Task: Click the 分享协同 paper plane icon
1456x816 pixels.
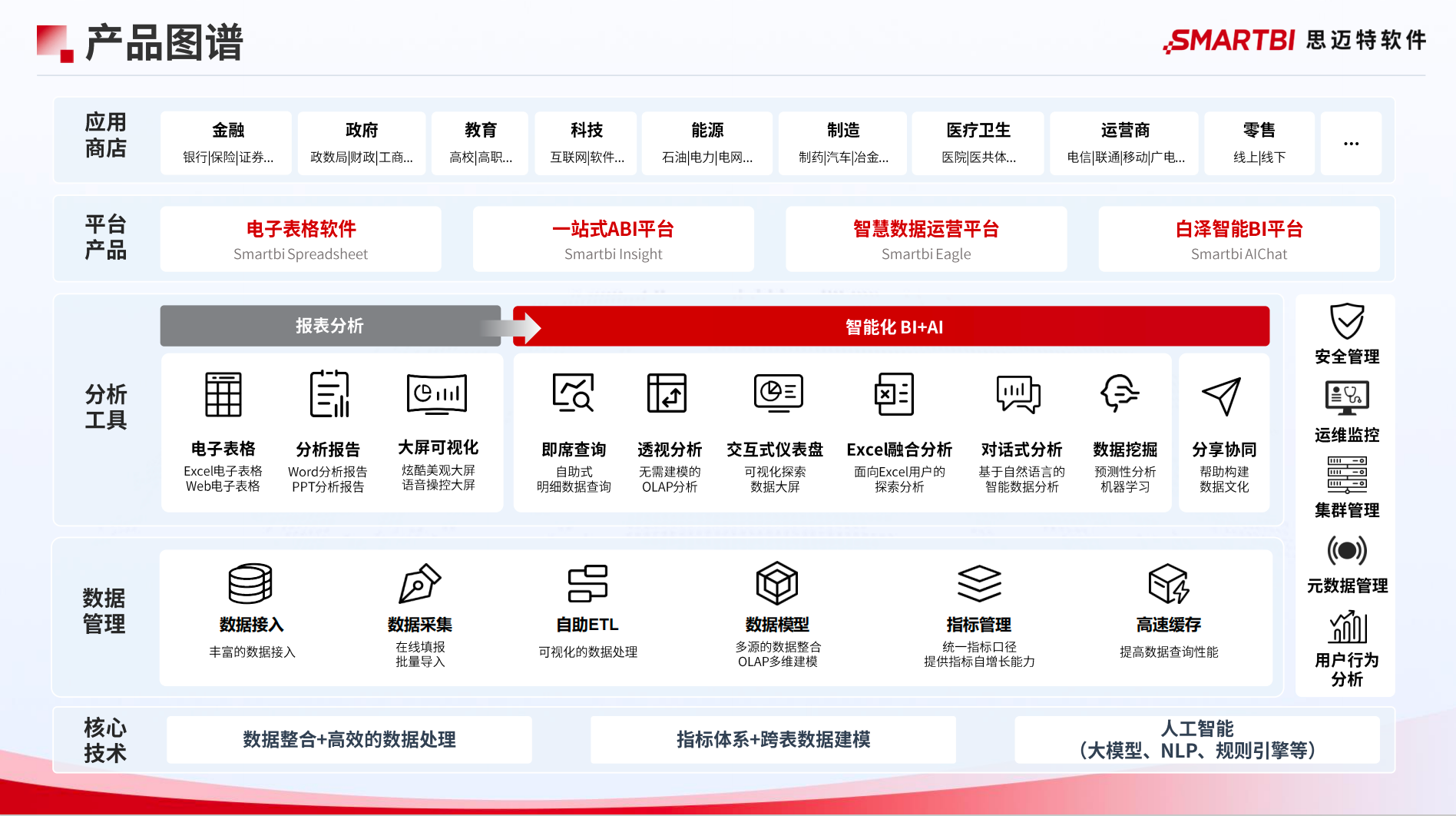Action: [x=1222, y=396]
